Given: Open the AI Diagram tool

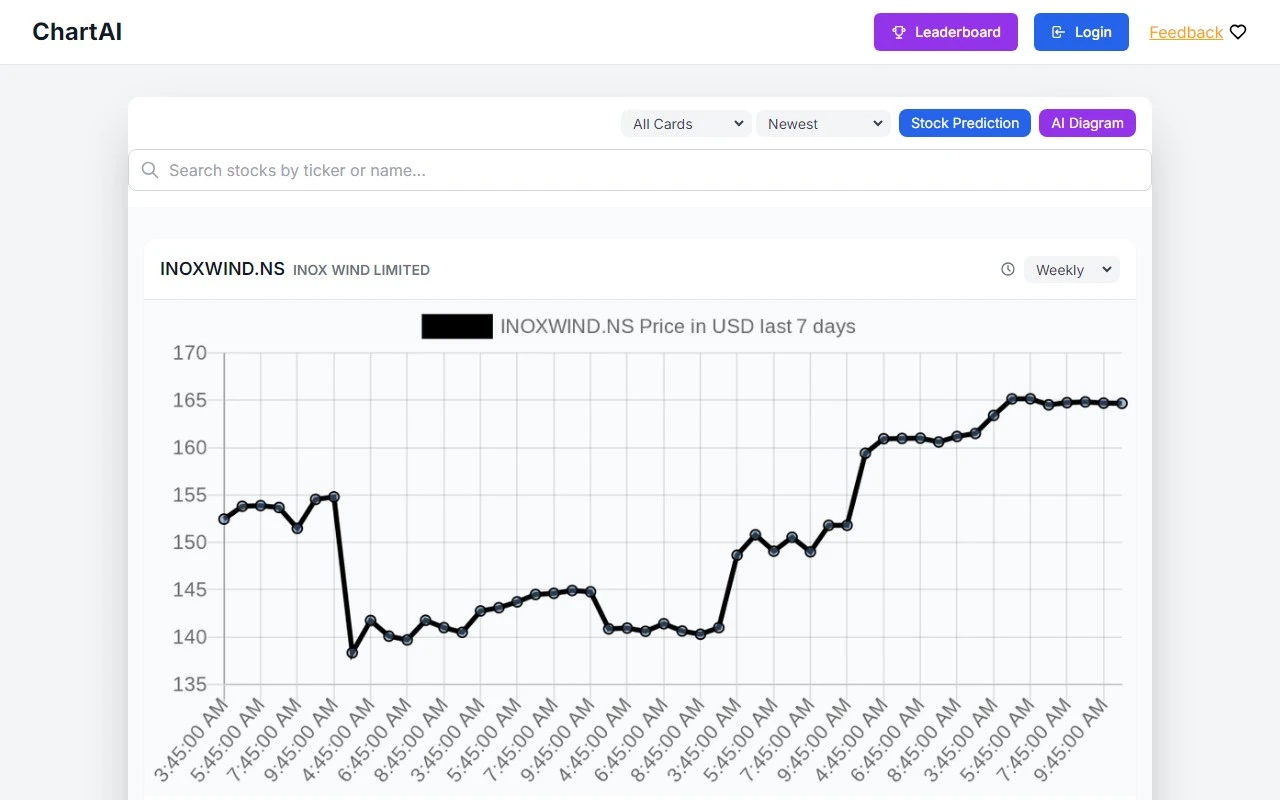Looking at the screenshot, I should coord(1087,123).
